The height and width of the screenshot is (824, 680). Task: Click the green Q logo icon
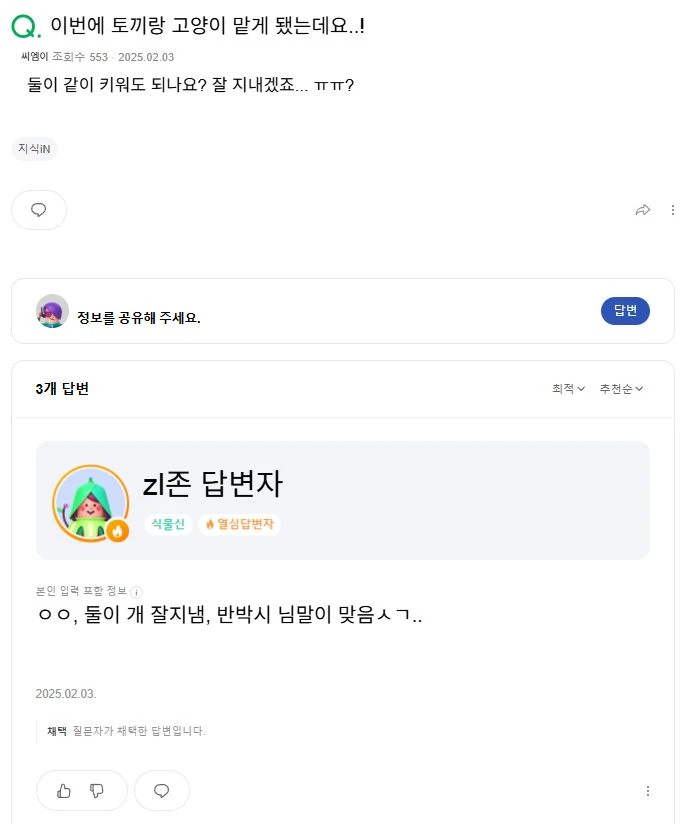[29, 28]
